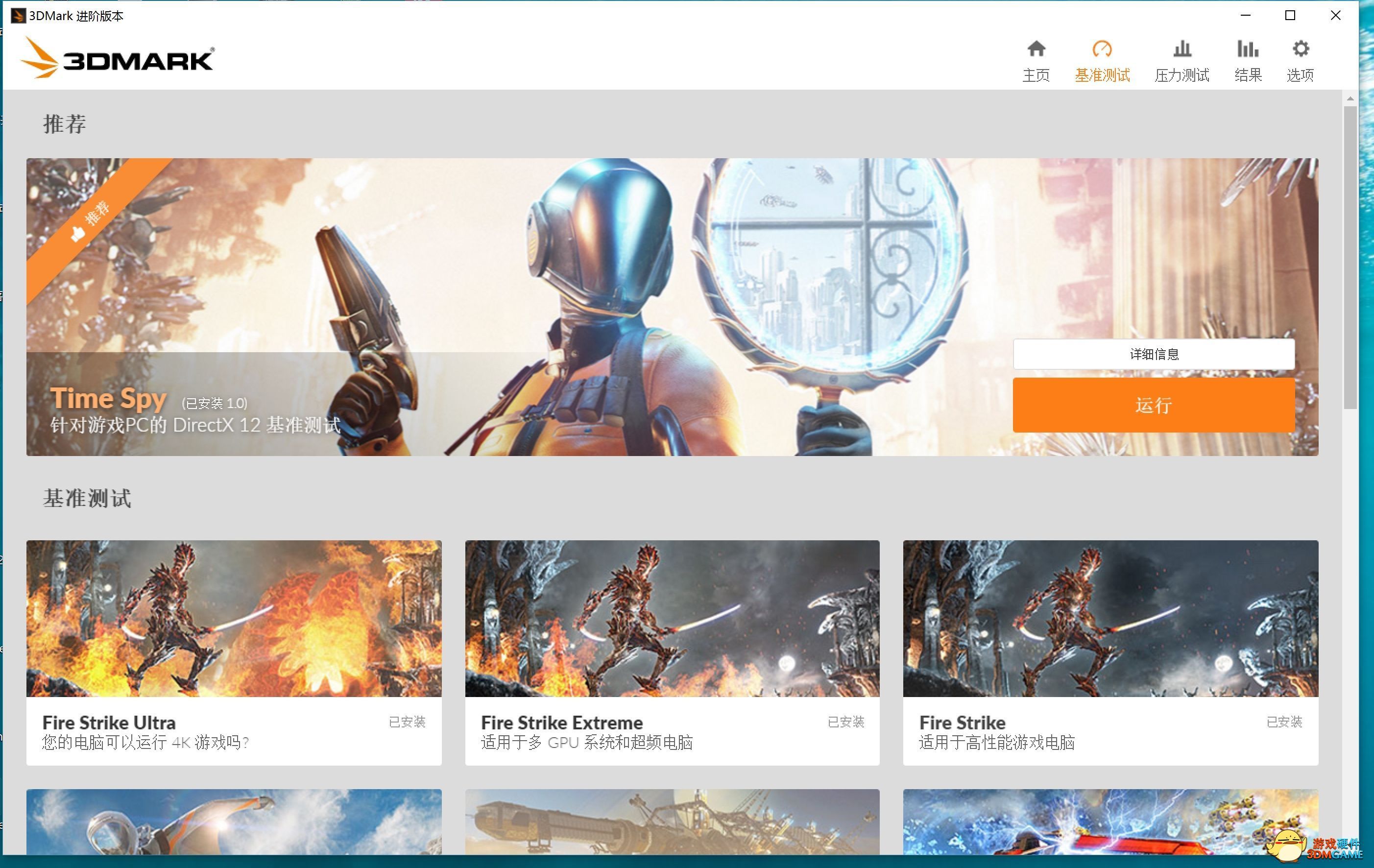
Task: Click the Time Spy title text
Action: pos(108,398)
